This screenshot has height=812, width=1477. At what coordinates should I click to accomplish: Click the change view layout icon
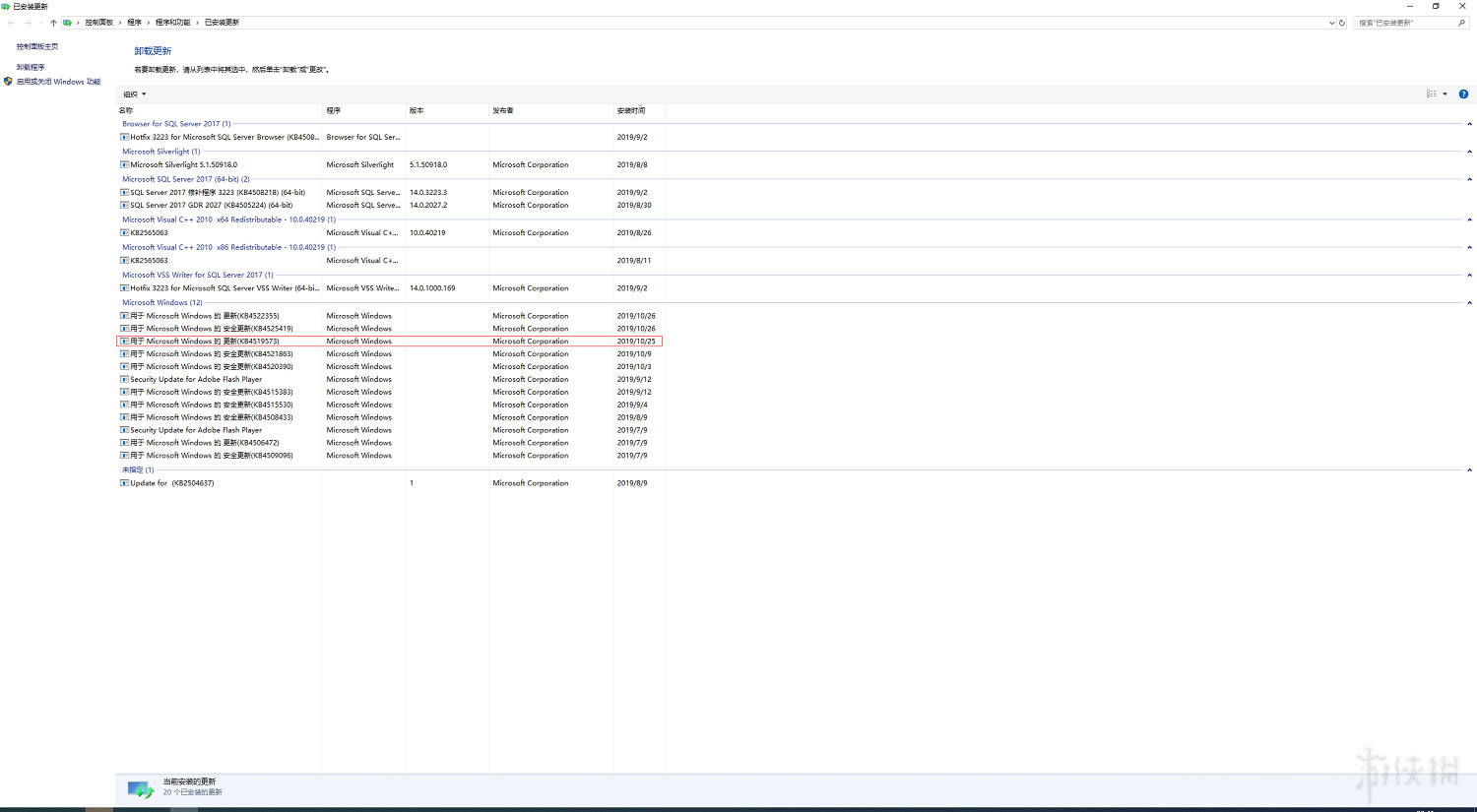1431,94
